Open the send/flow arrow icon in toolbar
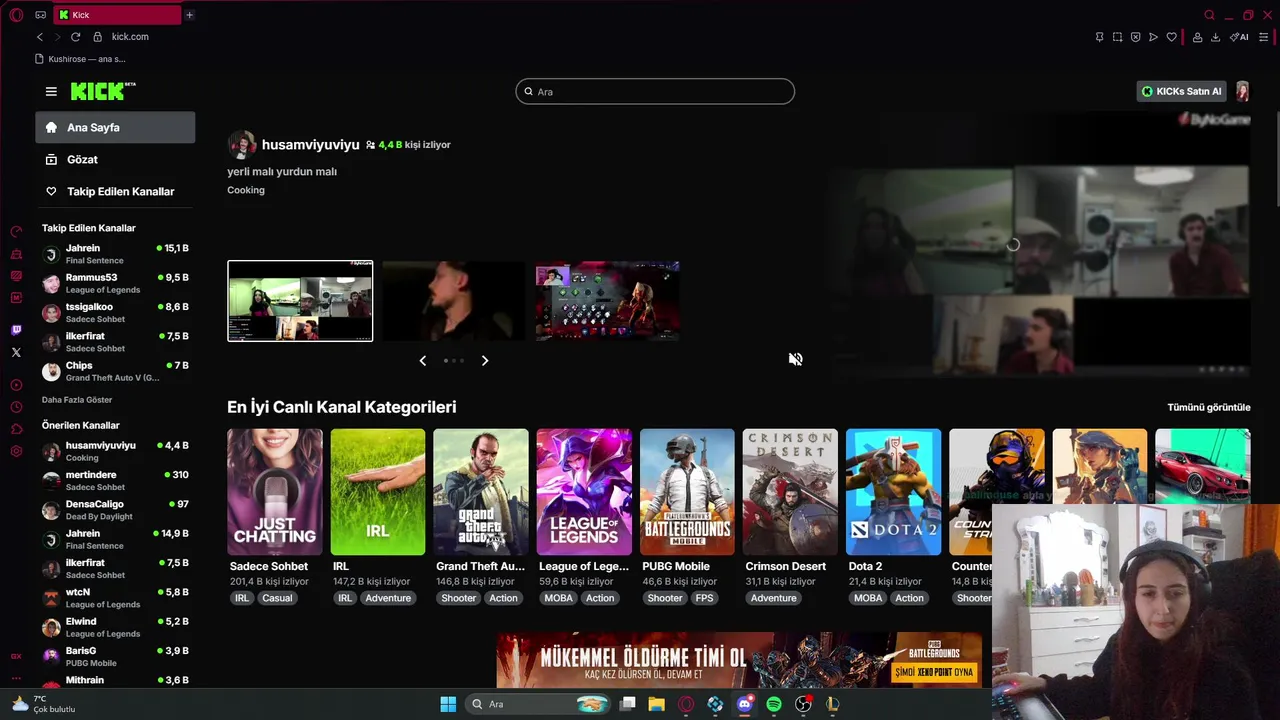The width and height of the screenshot is (1280, 720). 1153,37
